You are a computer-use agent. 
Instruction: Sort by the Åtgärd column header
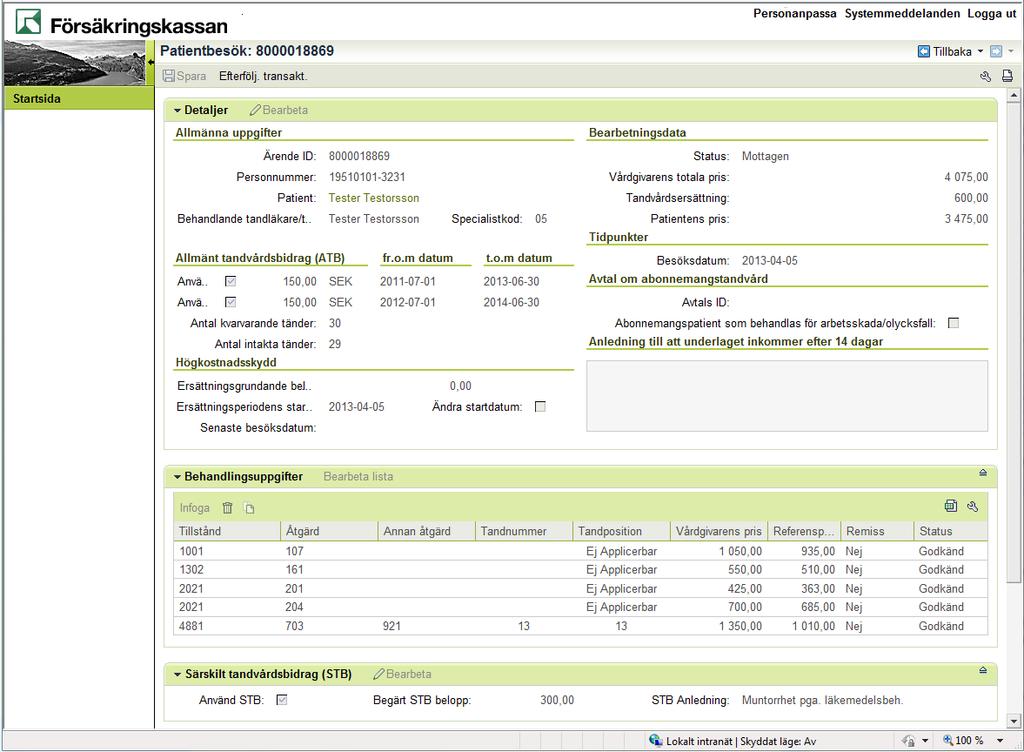(329, 531)
